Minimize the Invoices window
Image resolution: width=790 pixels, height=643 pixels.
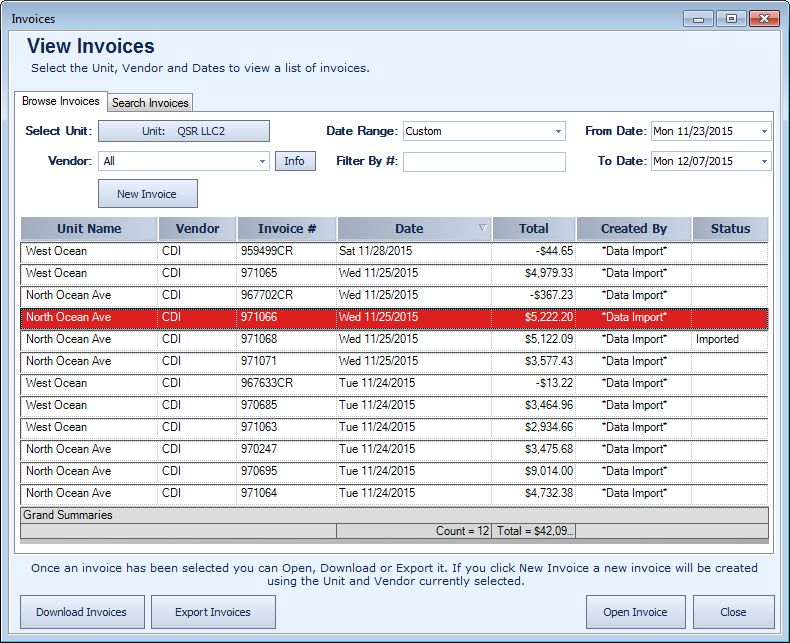[x=699, y=18]
